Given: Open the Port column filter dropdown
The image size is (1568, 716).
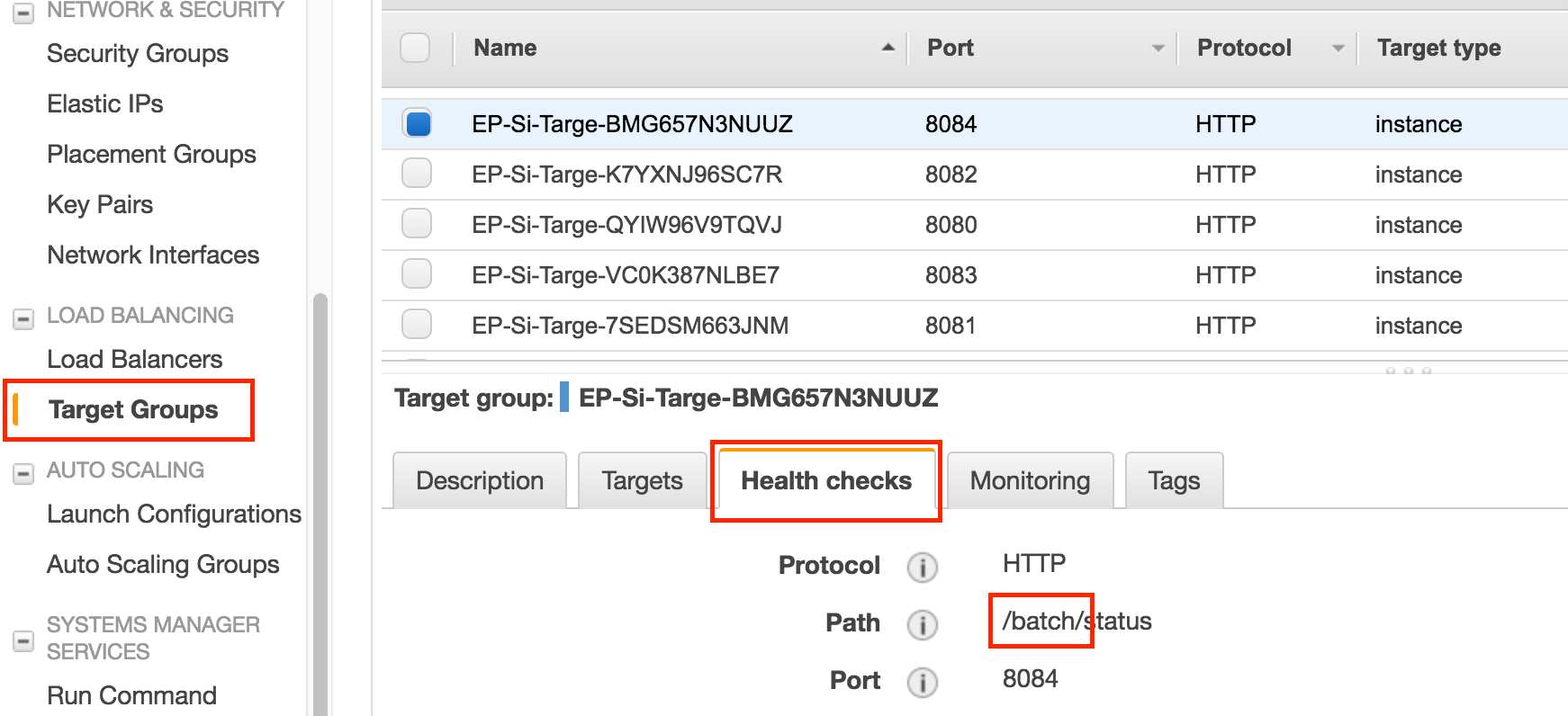Looking at the screenshot, I should (1158, 49).
